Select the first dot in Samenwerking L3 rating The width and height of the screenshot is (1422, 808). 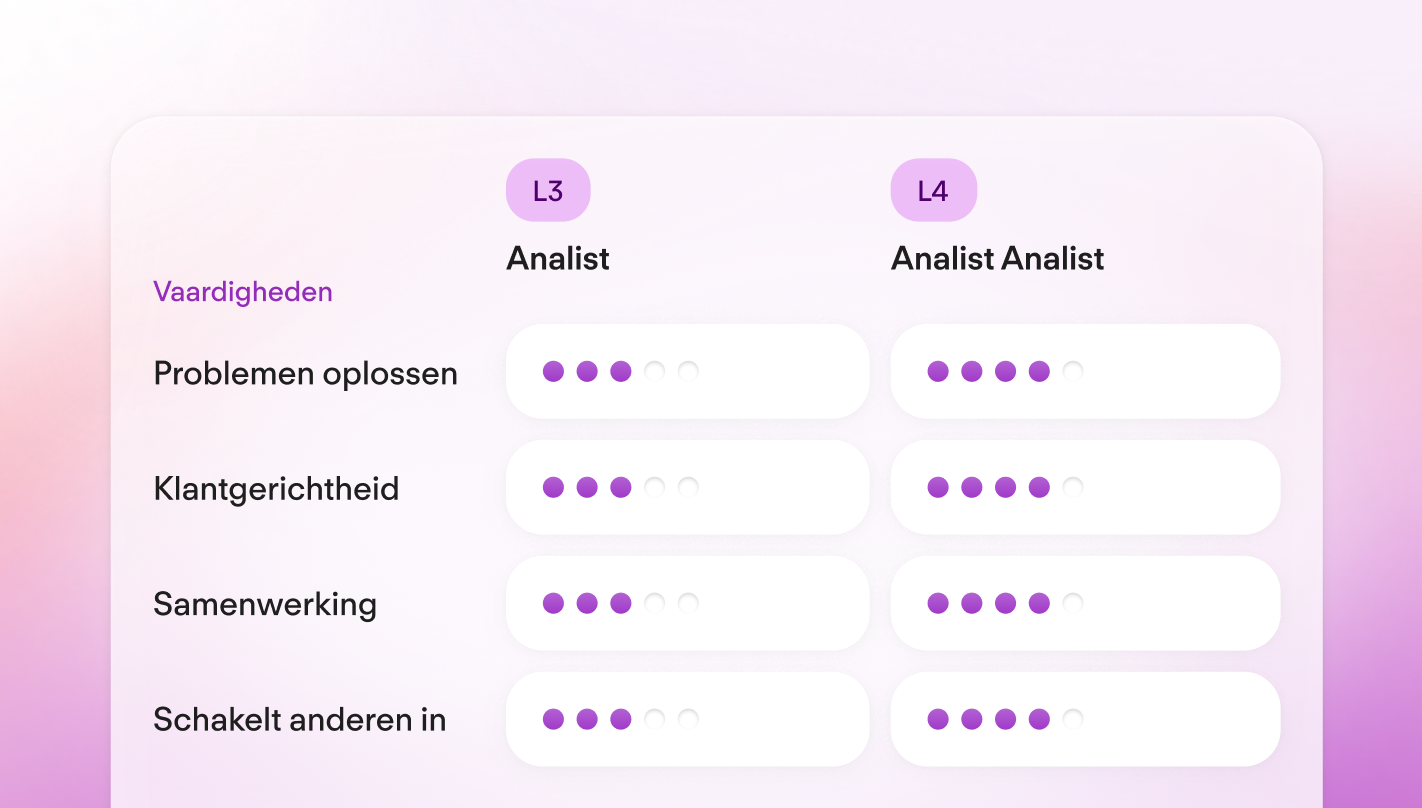[x=554, y=603]
